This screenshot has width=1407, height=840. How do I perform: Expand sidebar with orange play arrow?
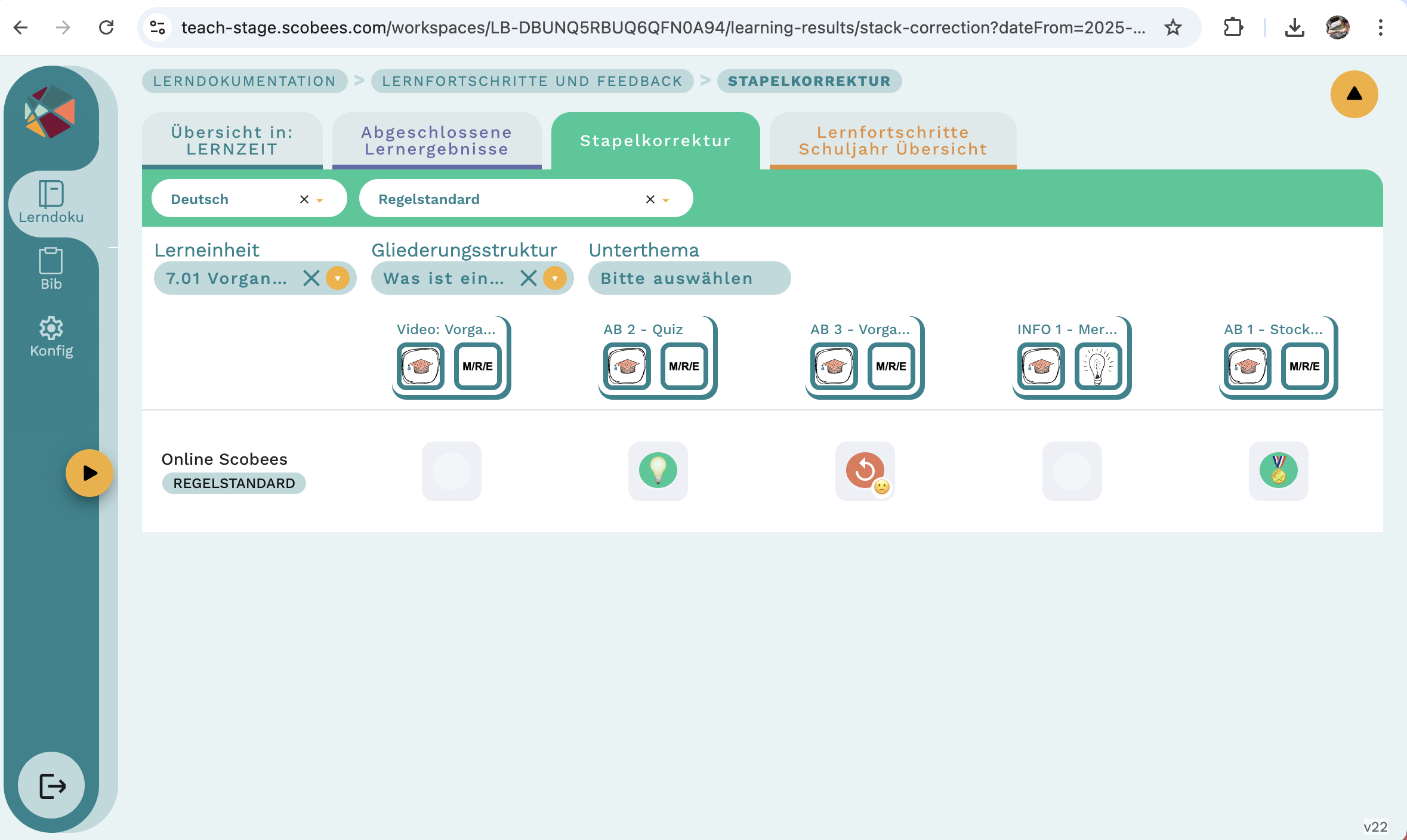tap(90, 473)
